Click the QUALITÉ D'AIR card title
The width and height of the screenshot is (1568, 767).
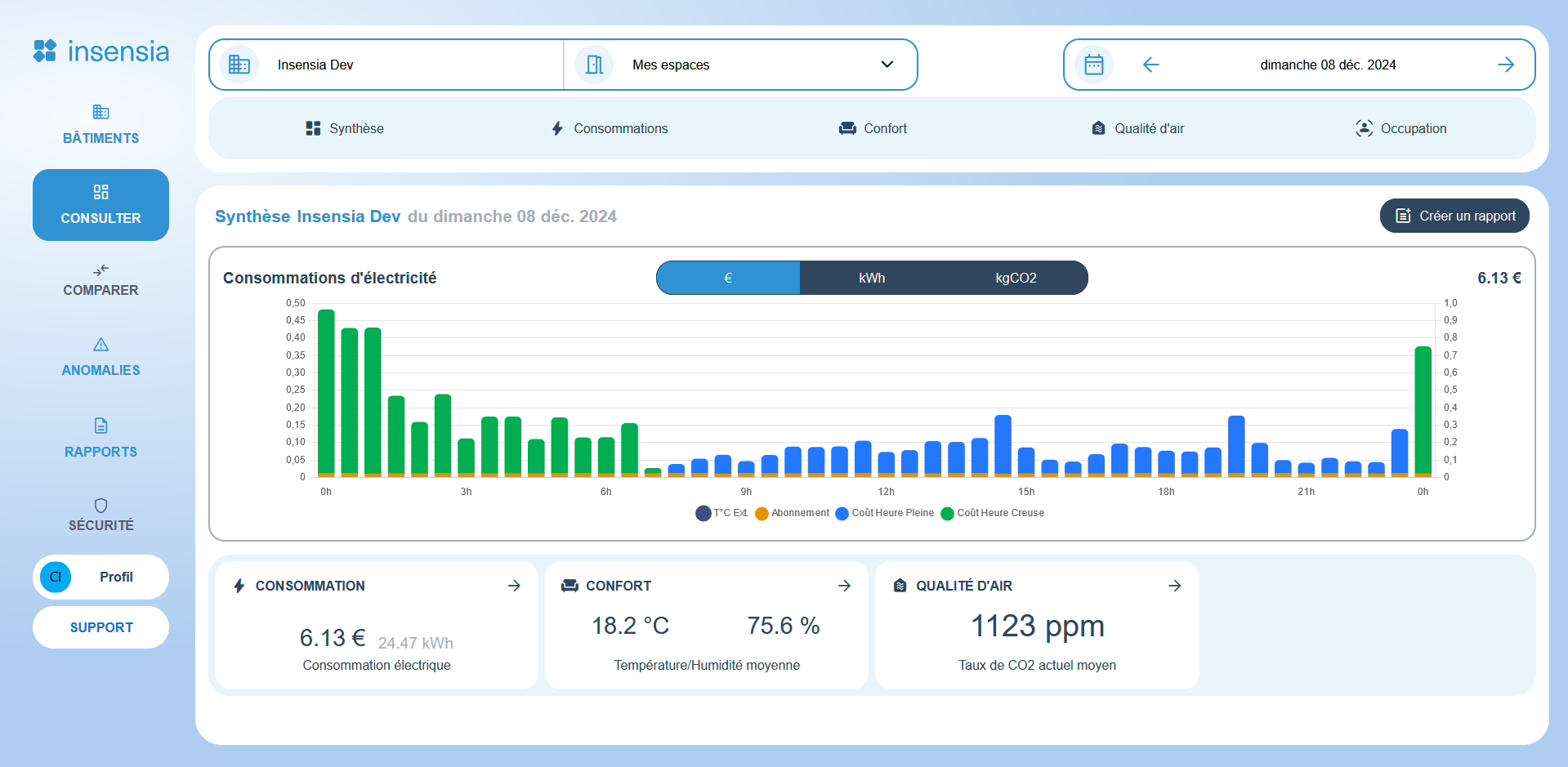click(964, 586)
